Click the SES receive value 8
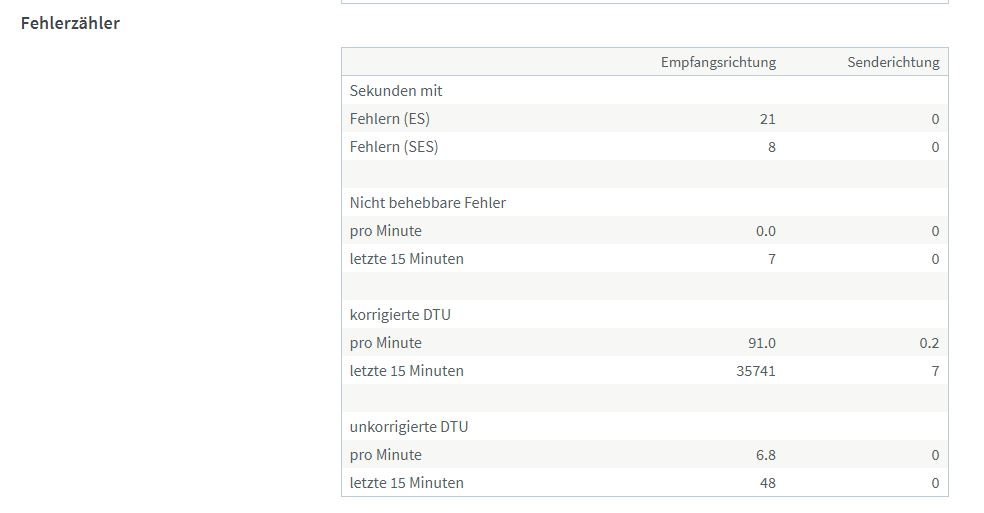The width and height of the screenshot is (984, 513). (x=771, y=147)
